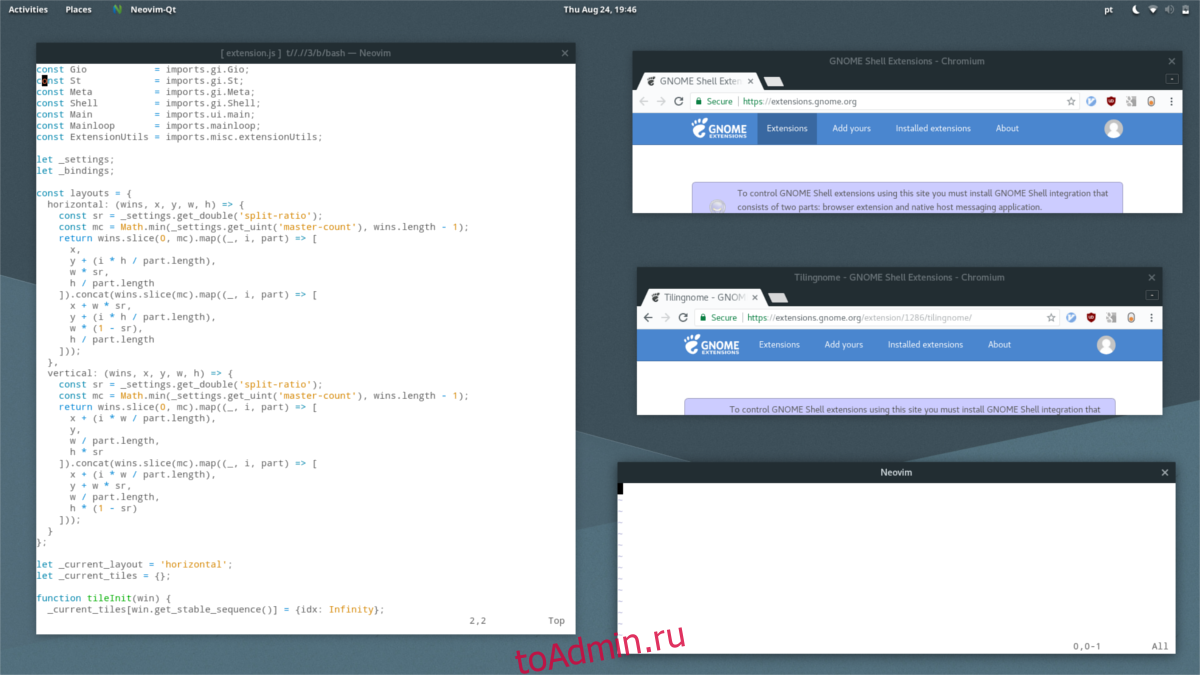Click the night light moon icon in top panel
The image size is (1200, 675).
pyautogui.click(x=1135, y=9)
